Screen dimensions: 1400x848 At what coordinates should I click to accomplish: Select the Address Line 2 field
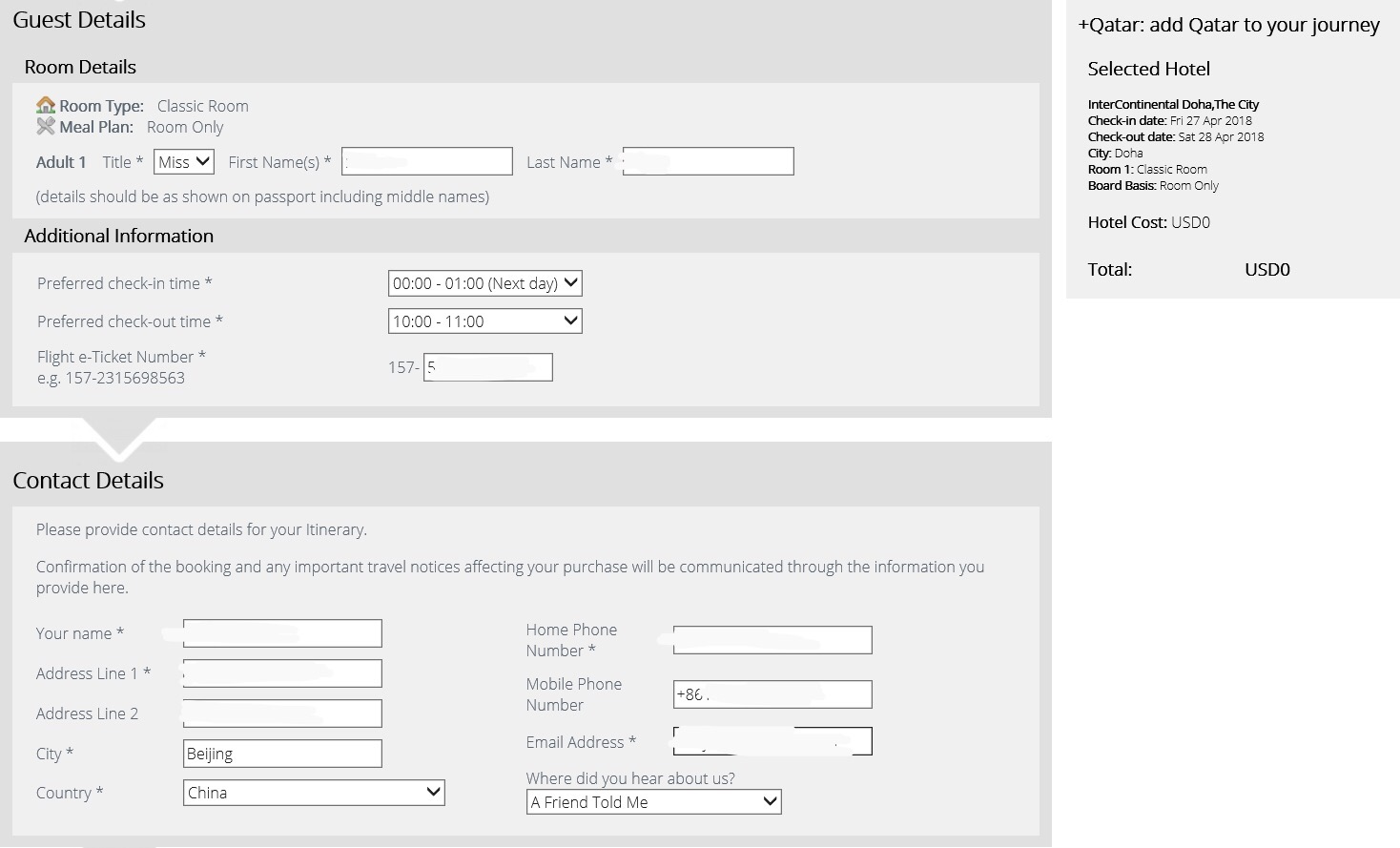click(282, 714)
